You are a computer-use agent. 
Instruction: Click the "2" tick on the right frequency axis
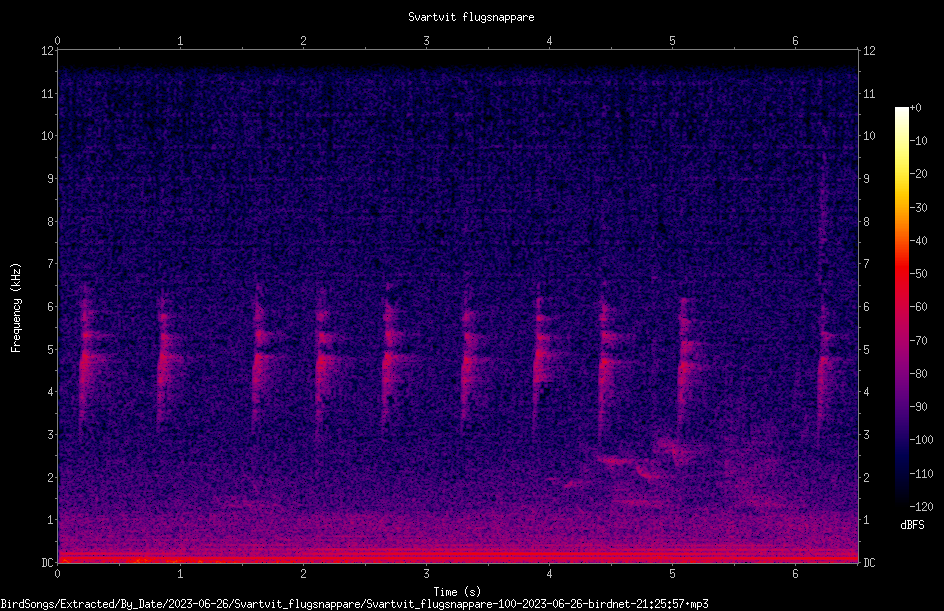pyautogui.click(x=866, y=477)
